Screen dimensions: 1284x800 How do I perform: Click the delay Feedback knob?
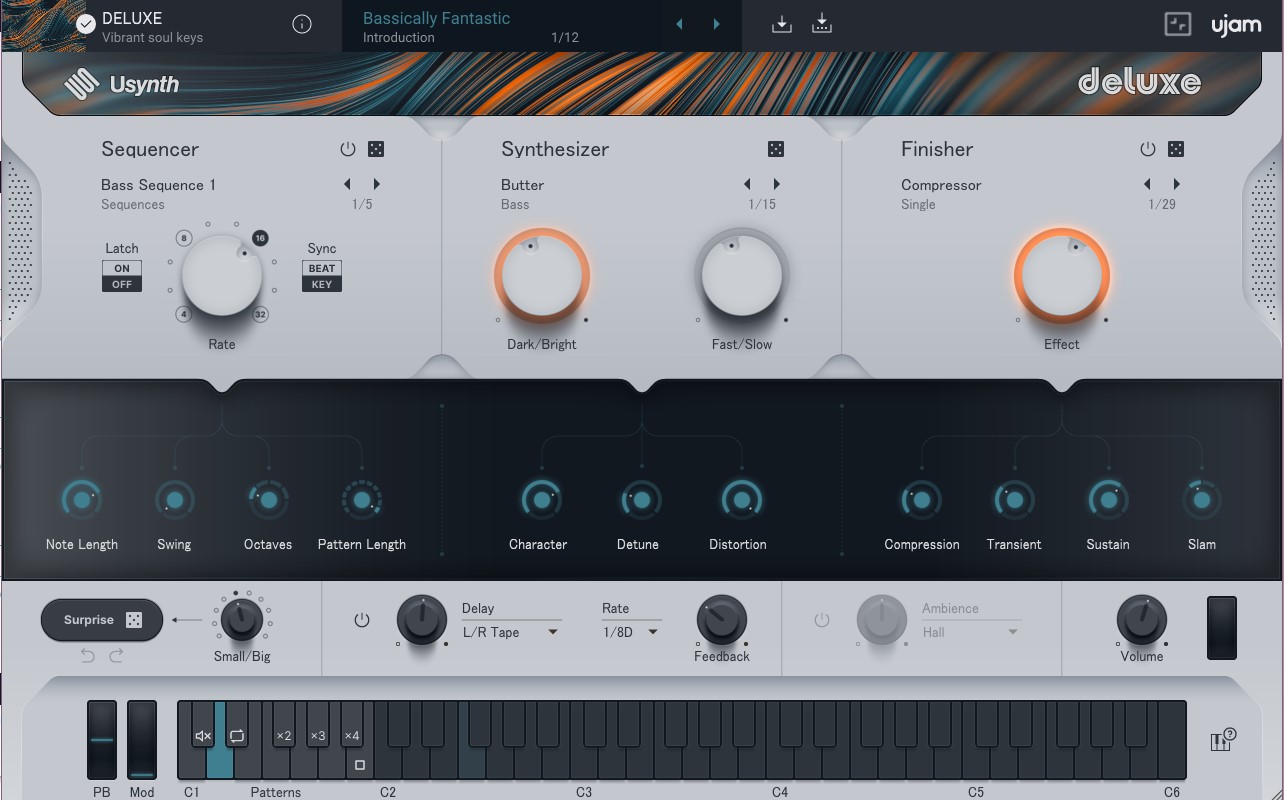(x=721, y=620)
